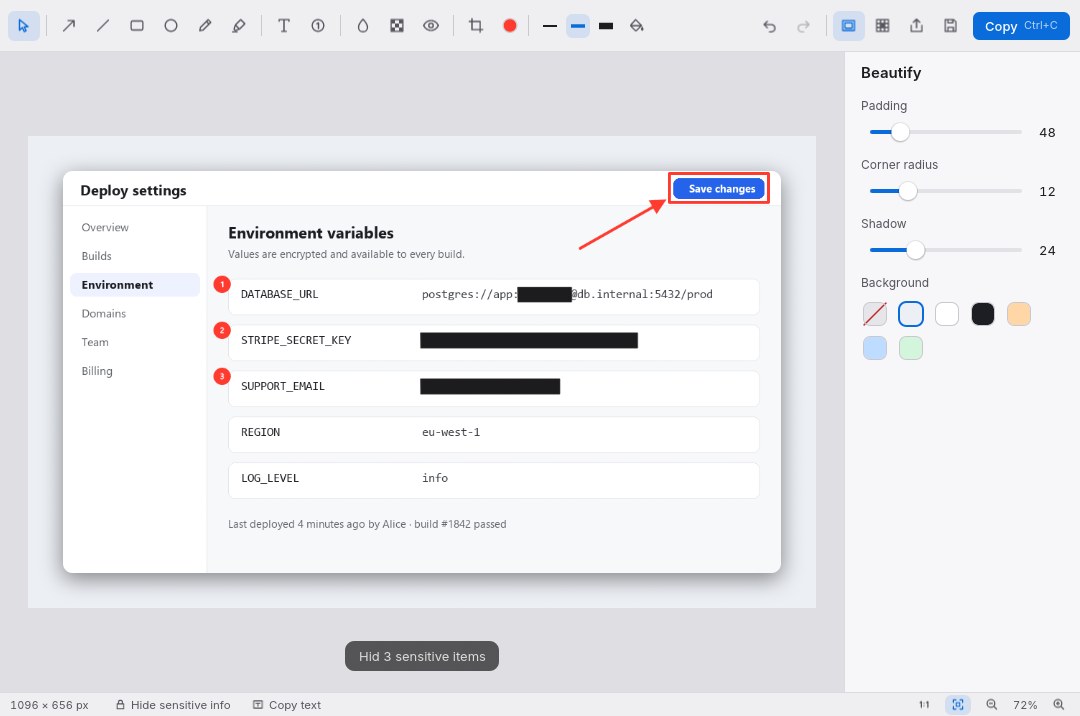Screen dimensions: 1080x716
Task: Click the LOG_LEVEL info row
Action: [x=494, y=480]
